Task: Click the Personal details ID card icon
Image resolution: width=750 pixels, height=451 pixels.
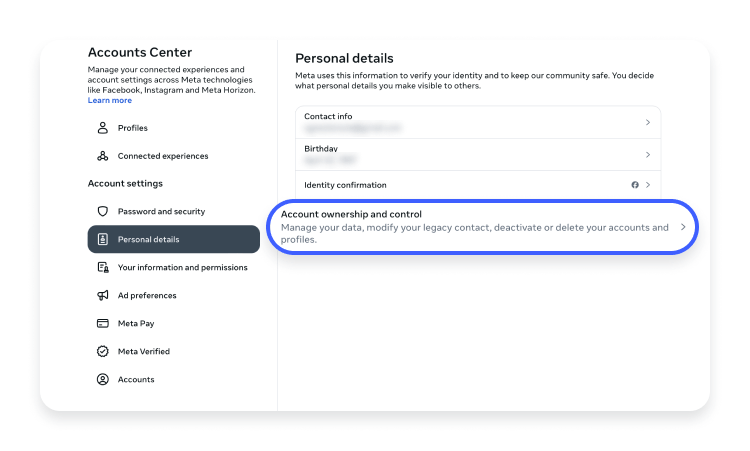Action: (x=102, y=239)
